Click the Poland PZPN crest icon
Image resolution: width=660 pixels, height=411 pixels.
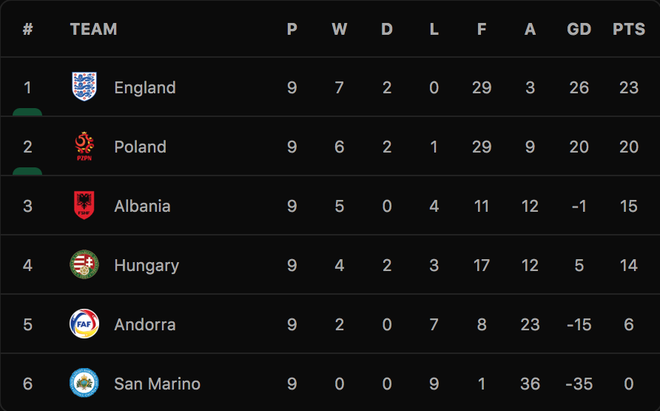(84, 146)
